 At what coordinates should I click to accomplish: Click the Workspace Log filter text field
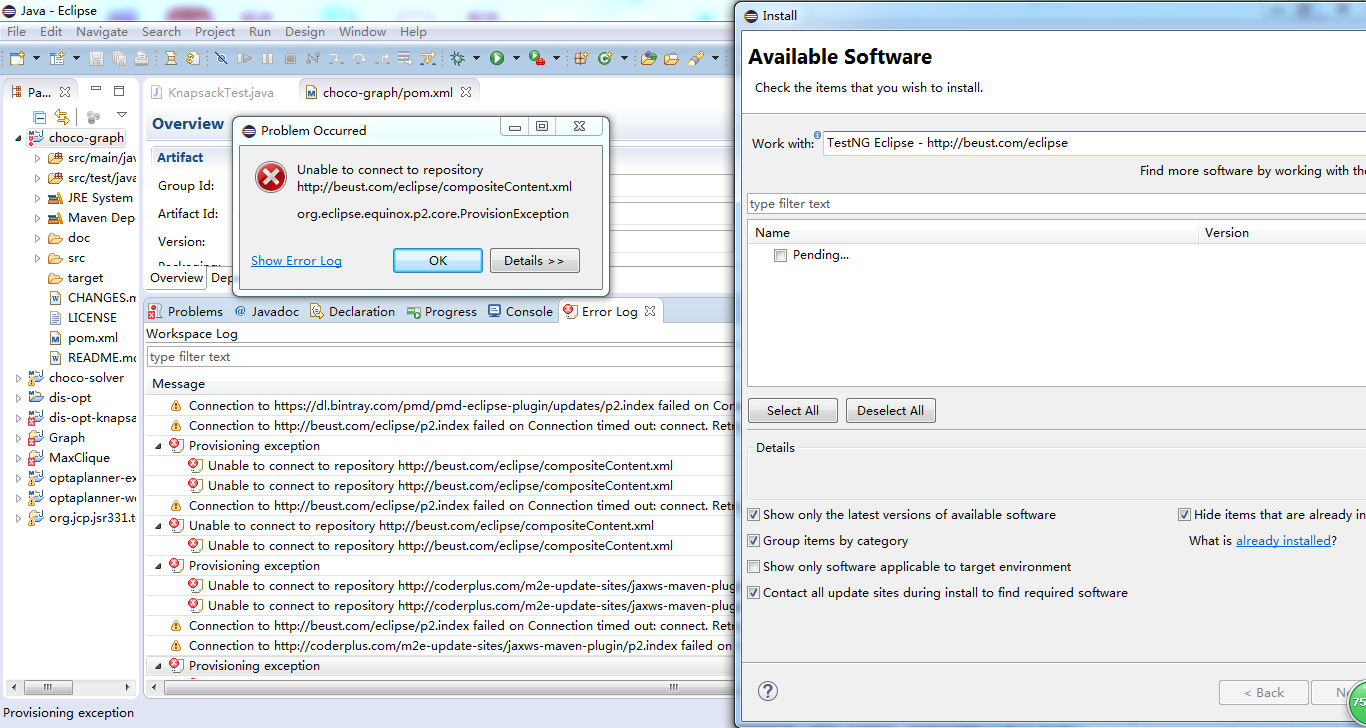440,357
